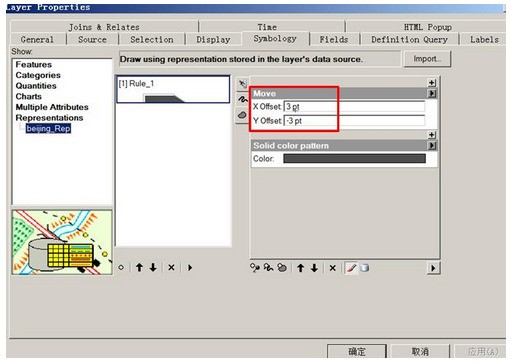Viewport: 511px width, 364px height.
Task: Move Rule_1 up with the up arrow
Action: (x=139, y=267)
